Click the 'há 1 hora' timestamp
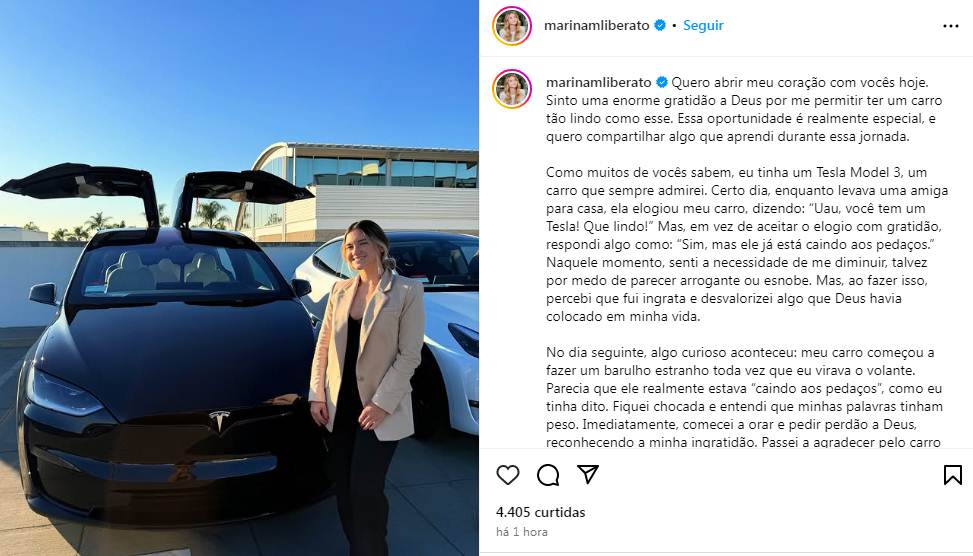The image size is (973, 556). pyautogui.click(x=521, y=532)
